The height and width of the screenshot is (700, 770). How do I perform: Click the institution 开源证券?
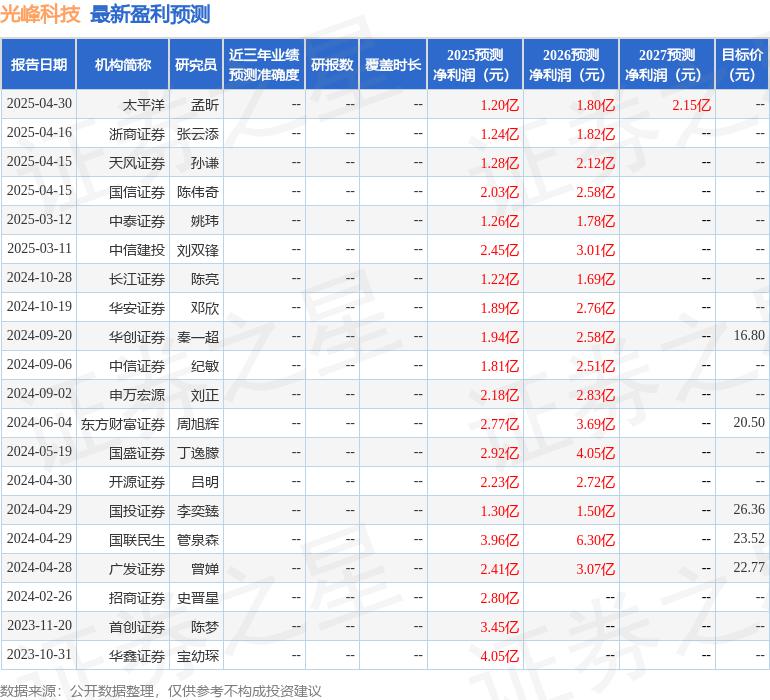[137, 481]
